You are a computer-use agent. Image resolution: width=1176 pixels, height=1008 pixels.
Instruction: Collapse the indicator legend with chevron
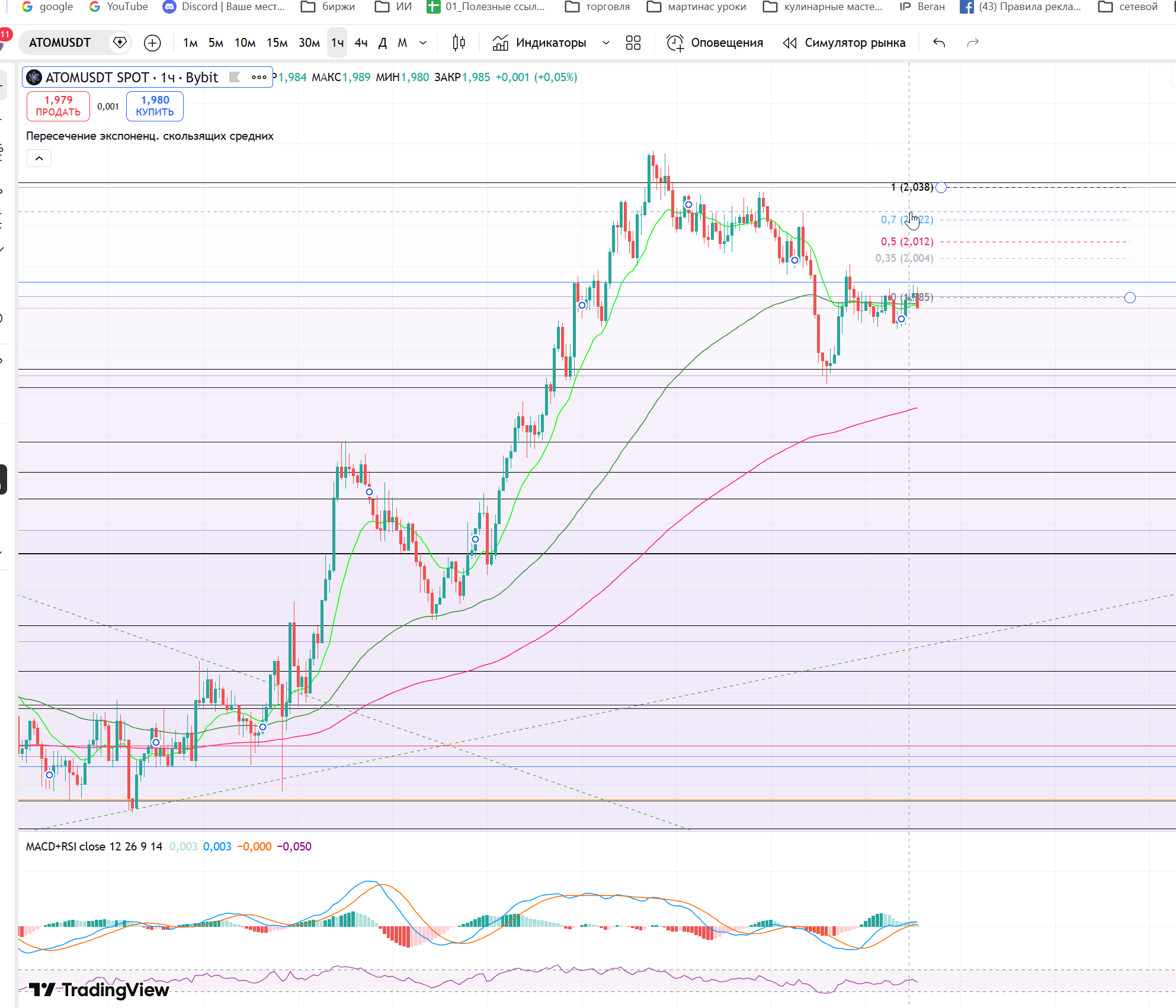(x=39, y=158)
